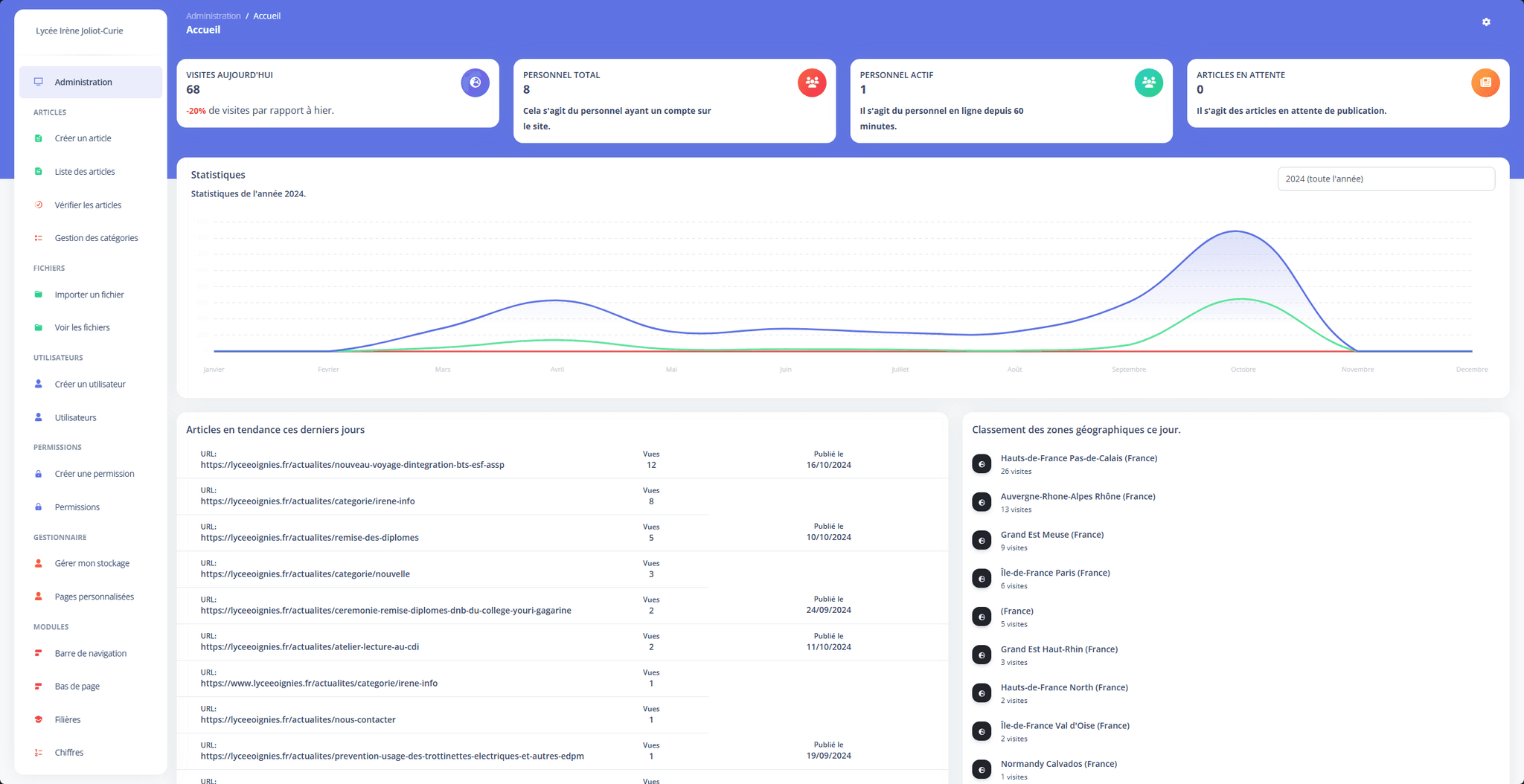Click the green people icon in Personnel actif card
The width and height of the screenshot is (1524, 784).
(x=1149, y=83)
